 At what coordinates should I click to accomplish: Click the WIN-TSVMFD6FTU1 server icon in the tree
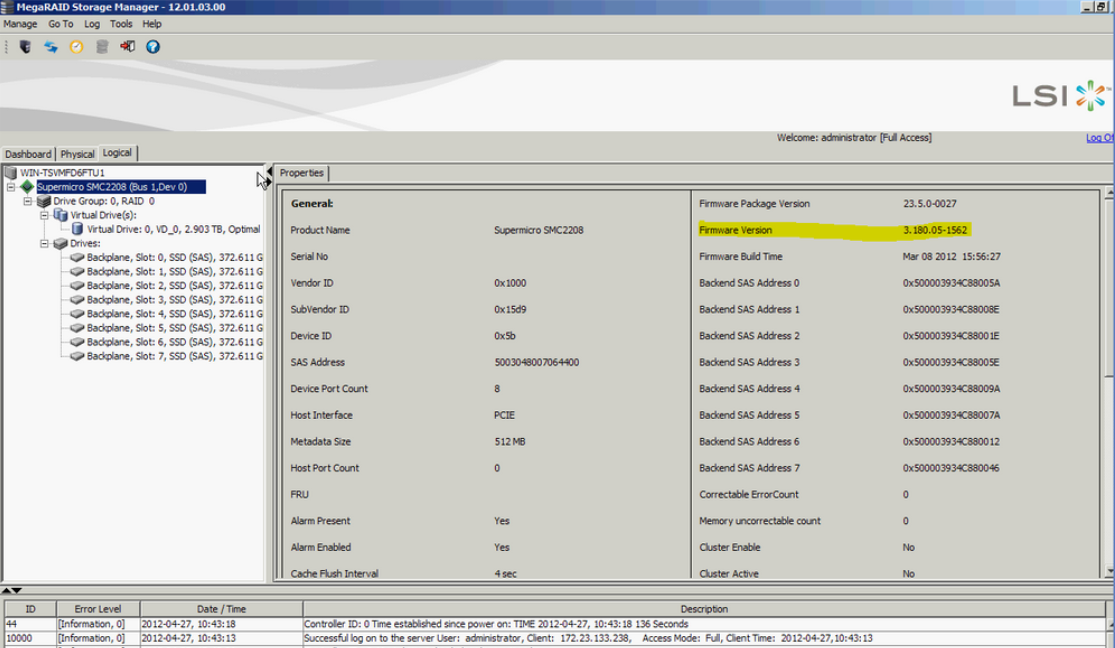(x=11, y=173)
